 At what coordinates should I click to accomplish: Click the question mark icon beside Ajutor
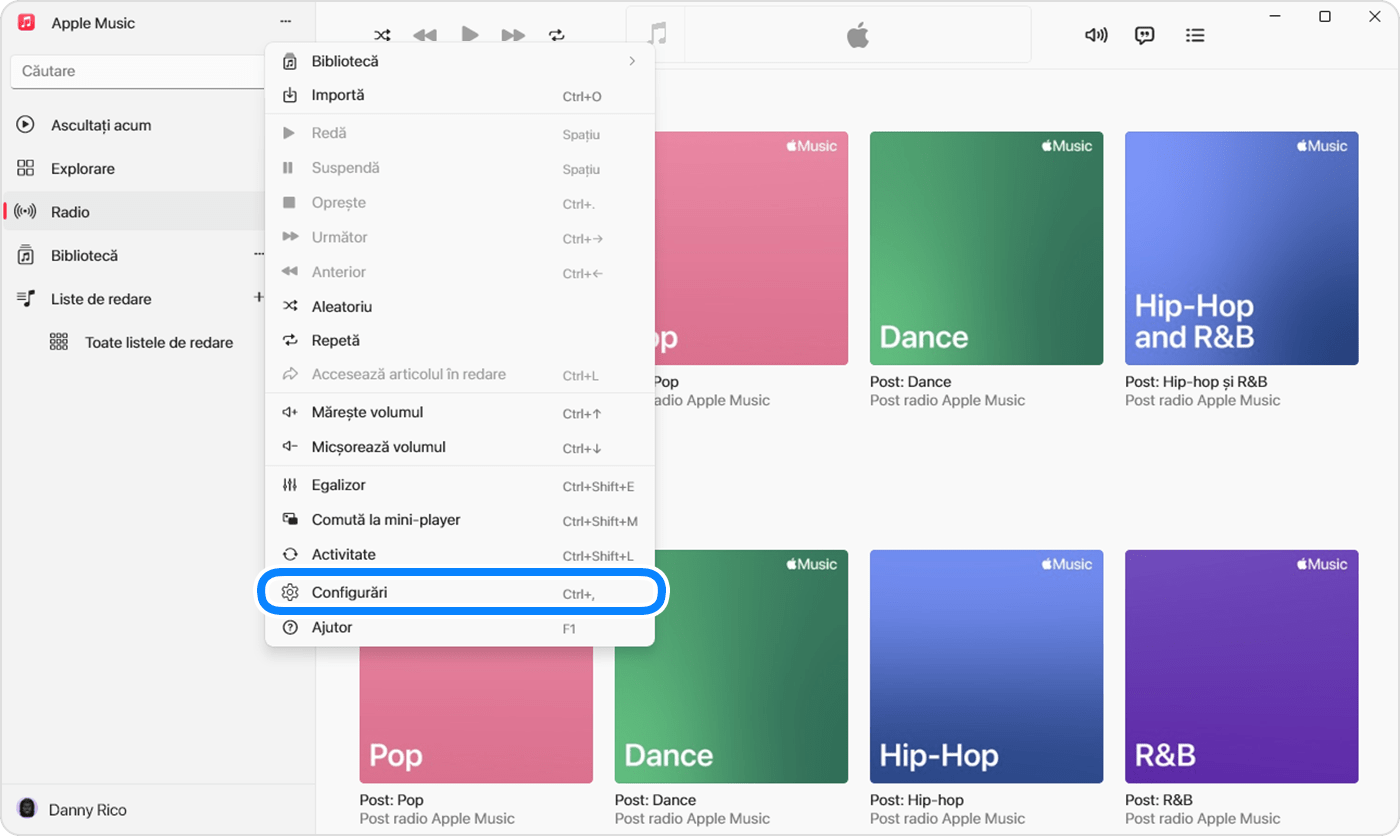click(290, 627)
